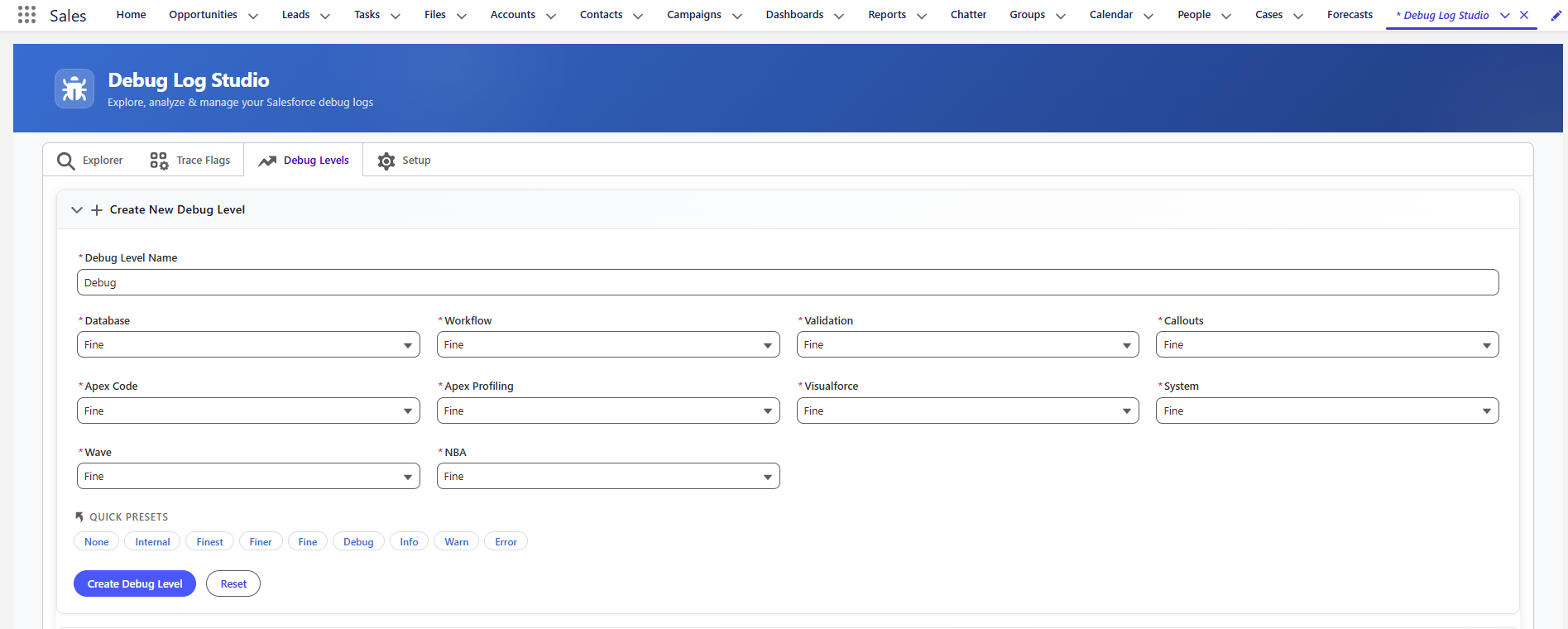Screen dimensions: 1568x629
Task: Click the Debug Levels trend icon
Action: [x=267, y=161]
